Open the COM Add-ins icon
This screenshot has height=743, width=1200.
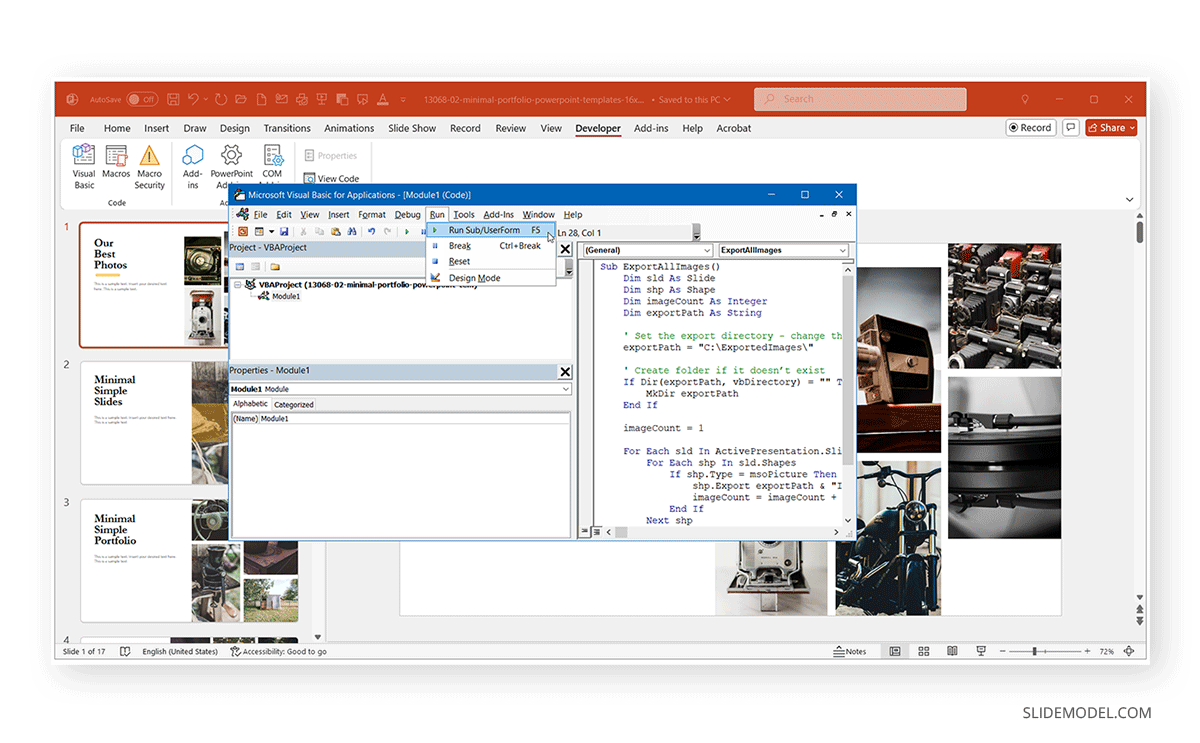(x=273, y=165)
